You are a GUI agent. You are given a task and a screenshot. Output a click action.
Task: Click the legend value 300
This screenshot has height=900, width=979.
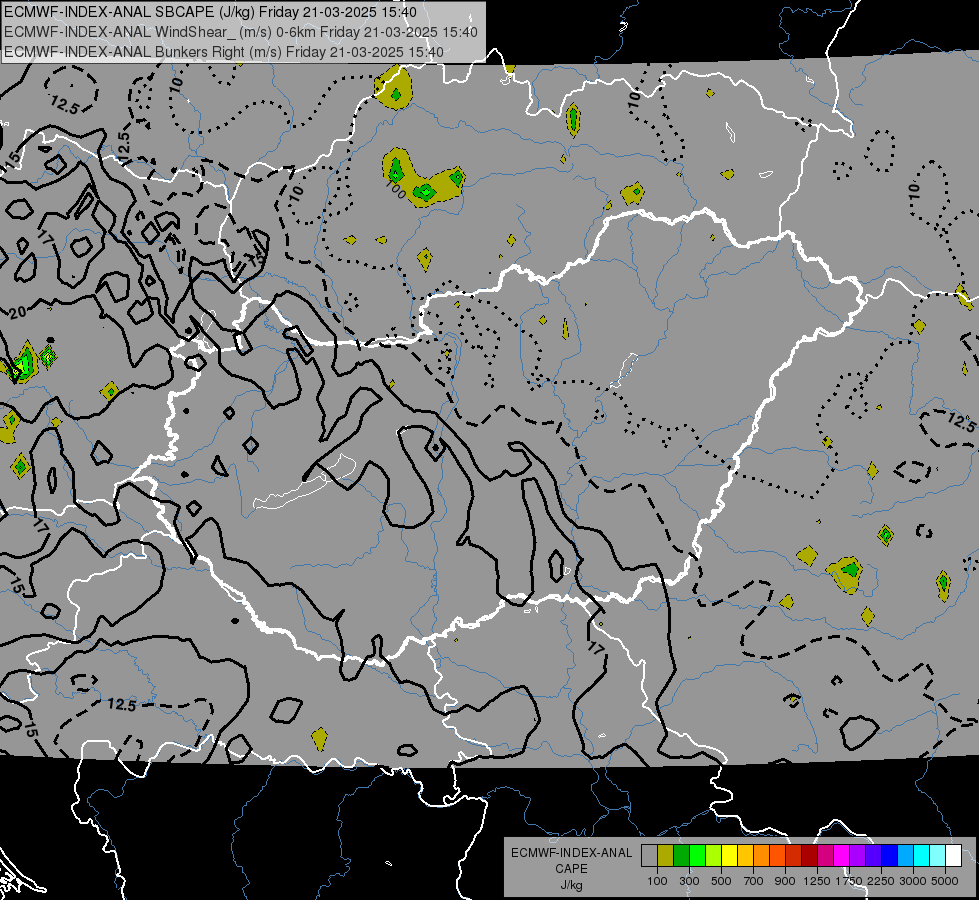tap(689, 881)
